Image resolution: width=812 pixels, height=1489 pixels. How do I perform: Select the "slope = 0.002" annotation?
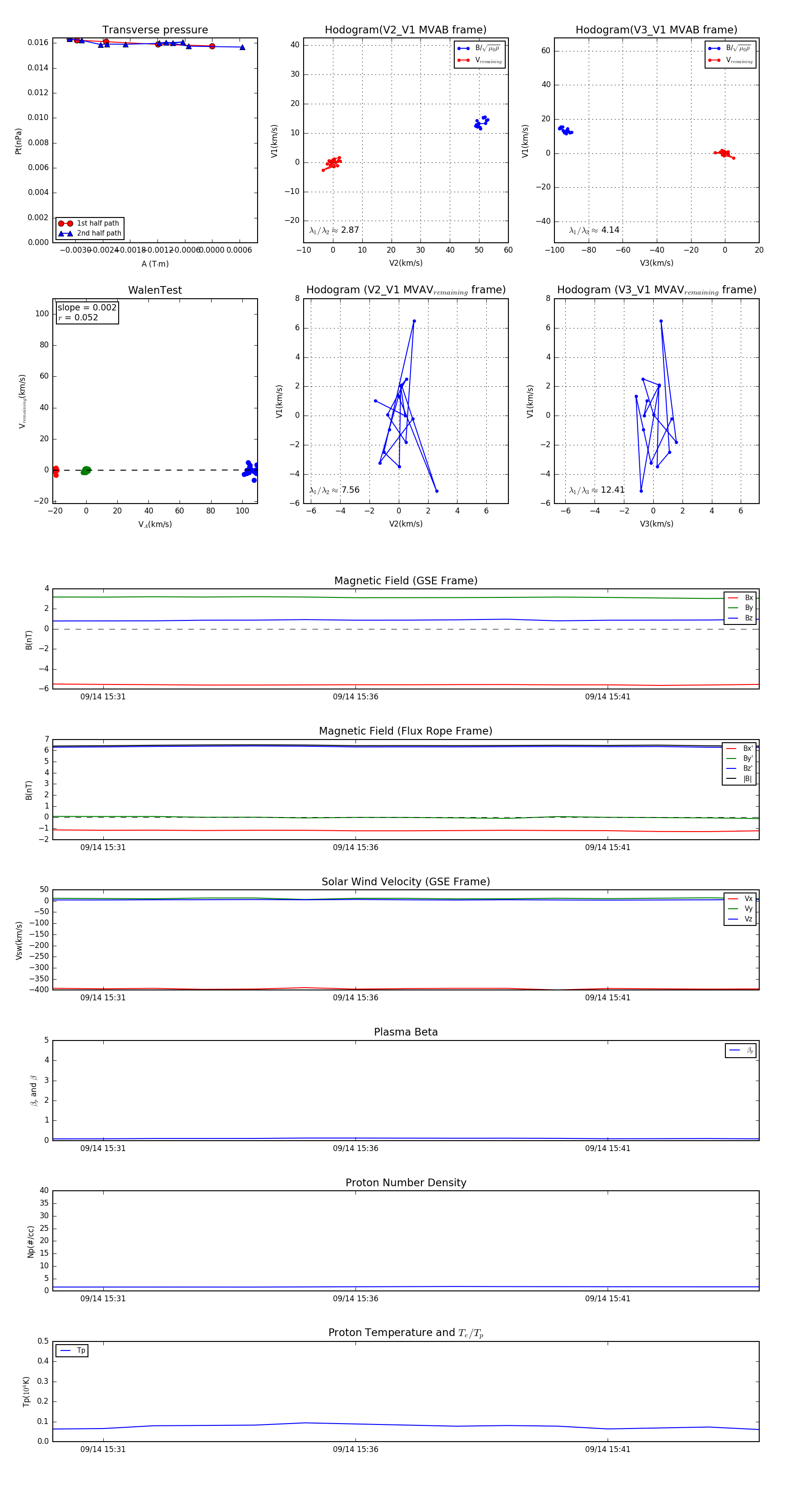pos(87,308)
